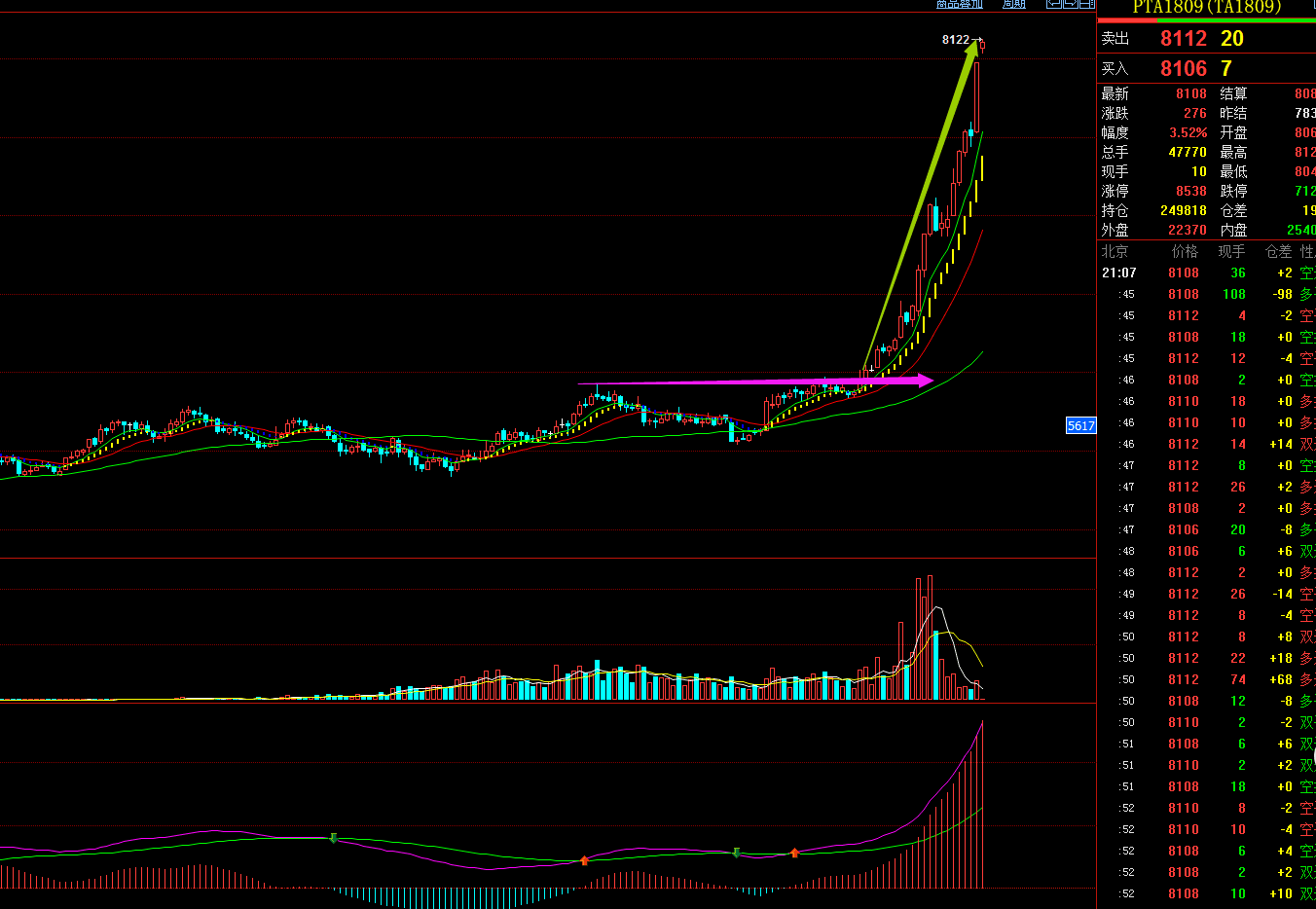Image resolution: width=1316 pixels, height=909 pixels.
Task: Click second green MACD down arrow
Action: pyautogui.click(x=736, y=853)
